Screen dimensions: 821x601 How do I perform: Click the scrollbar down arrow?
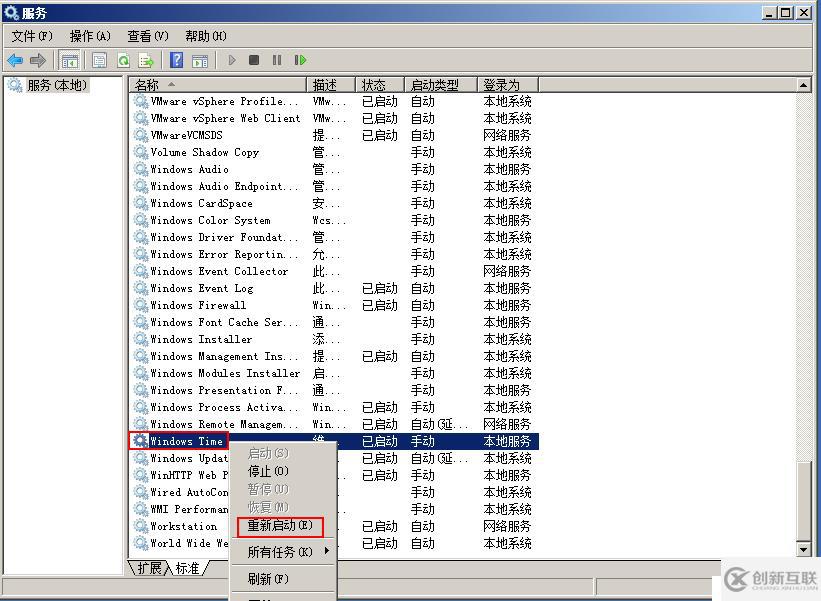pos(804,549)
